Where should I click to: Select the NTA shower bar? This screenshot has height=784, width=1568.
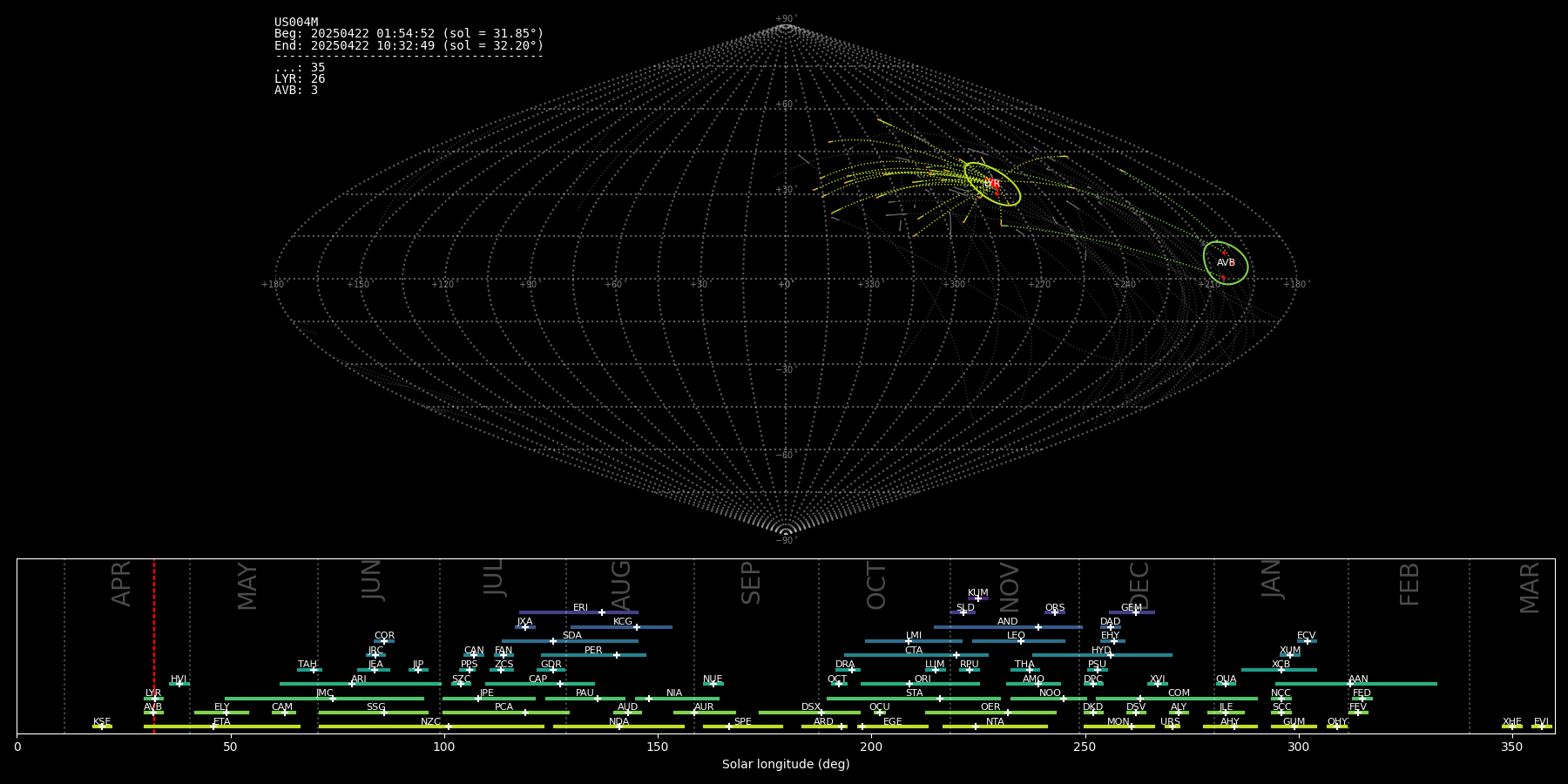pos(995,727)
